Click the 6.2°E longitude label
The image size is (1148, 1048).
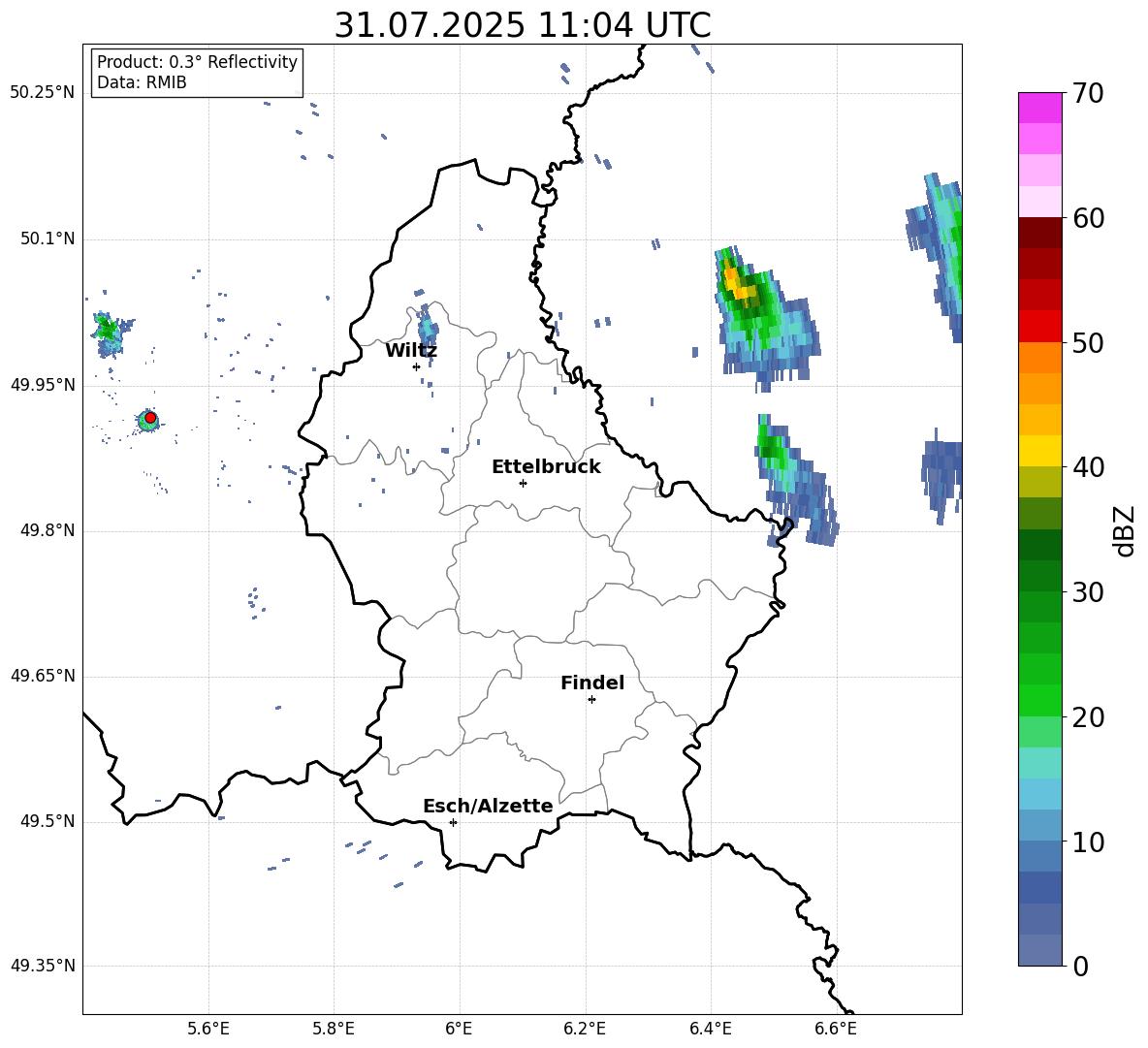(x=585, y=1029)
